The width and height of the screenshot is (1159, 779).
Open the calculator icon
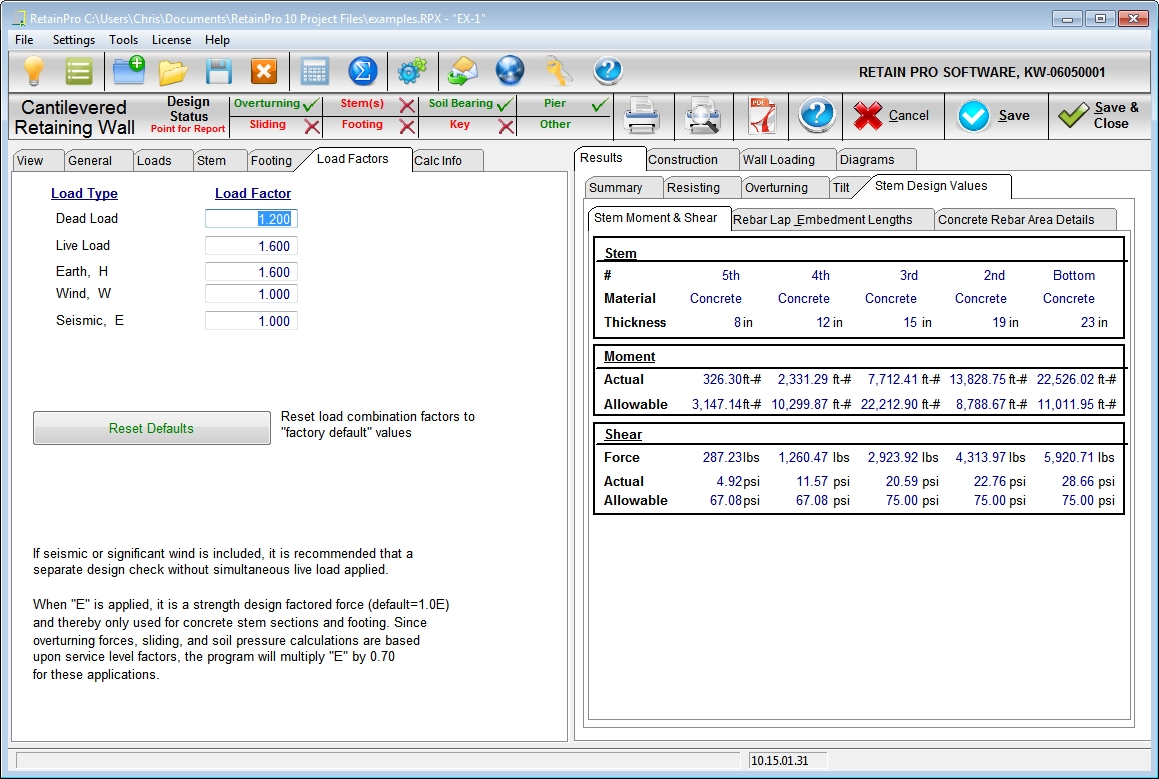tap(315, 72)
